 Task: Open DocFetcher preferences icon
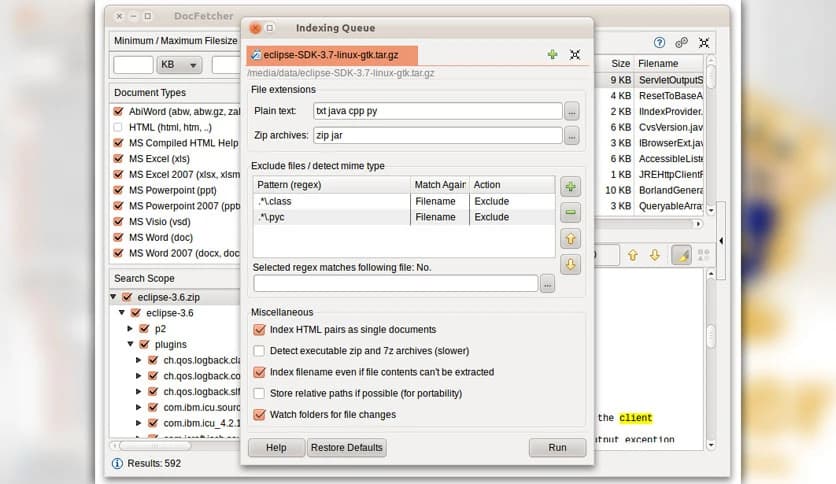(681, 43)
